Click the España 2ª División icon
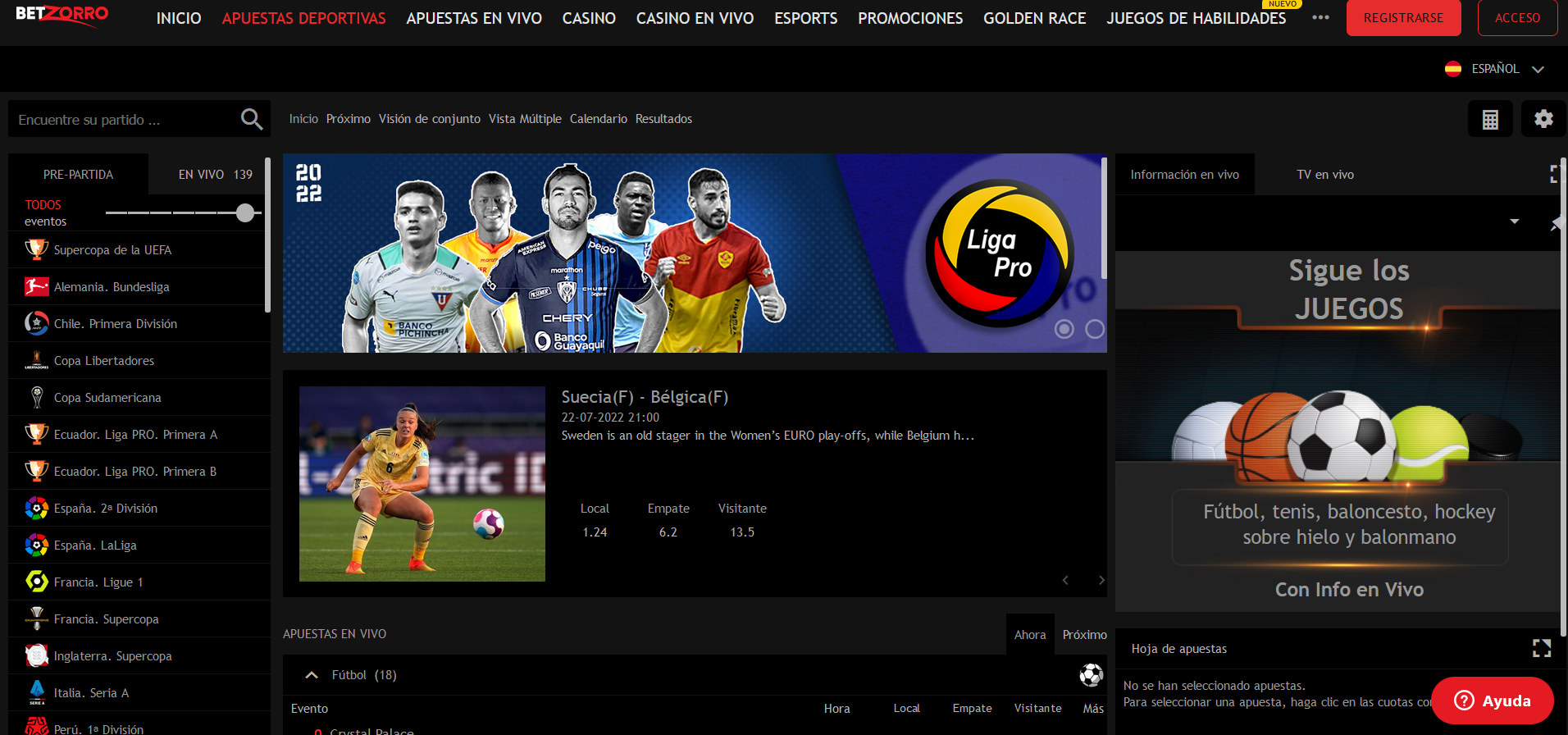This screenshot has height=735, width=1568. click(x=36, y=508)
